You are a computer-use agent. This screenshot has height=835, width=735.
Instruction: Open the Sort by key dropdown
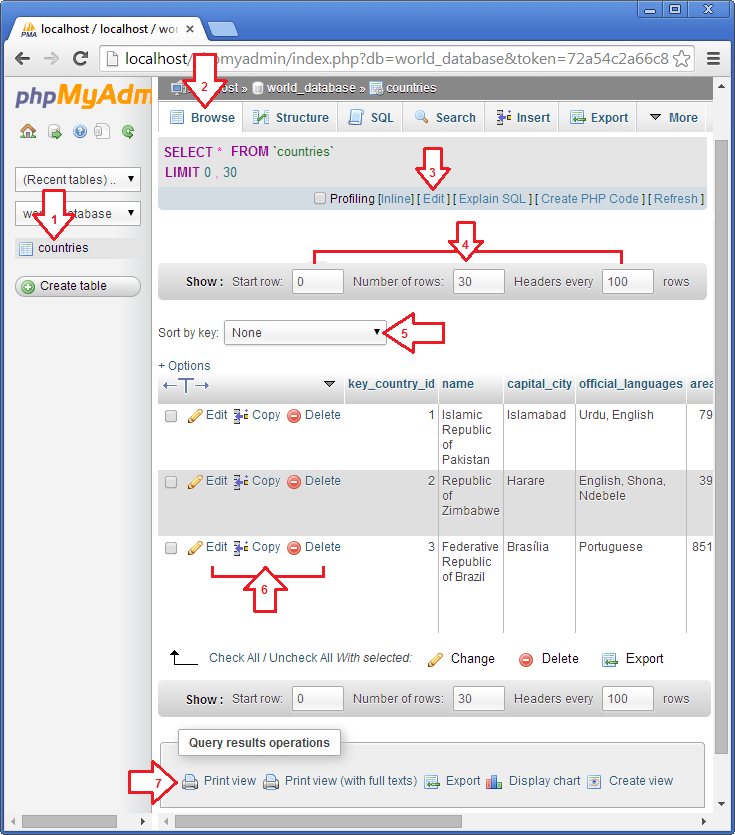click(x=306, y=333)
